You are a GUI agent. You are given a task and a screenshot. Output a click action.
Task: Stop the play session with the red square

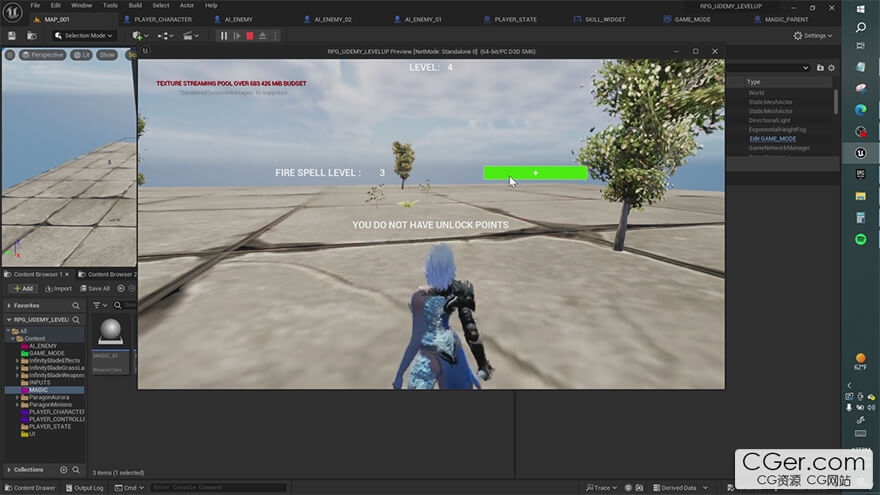[x=250, y=36]
